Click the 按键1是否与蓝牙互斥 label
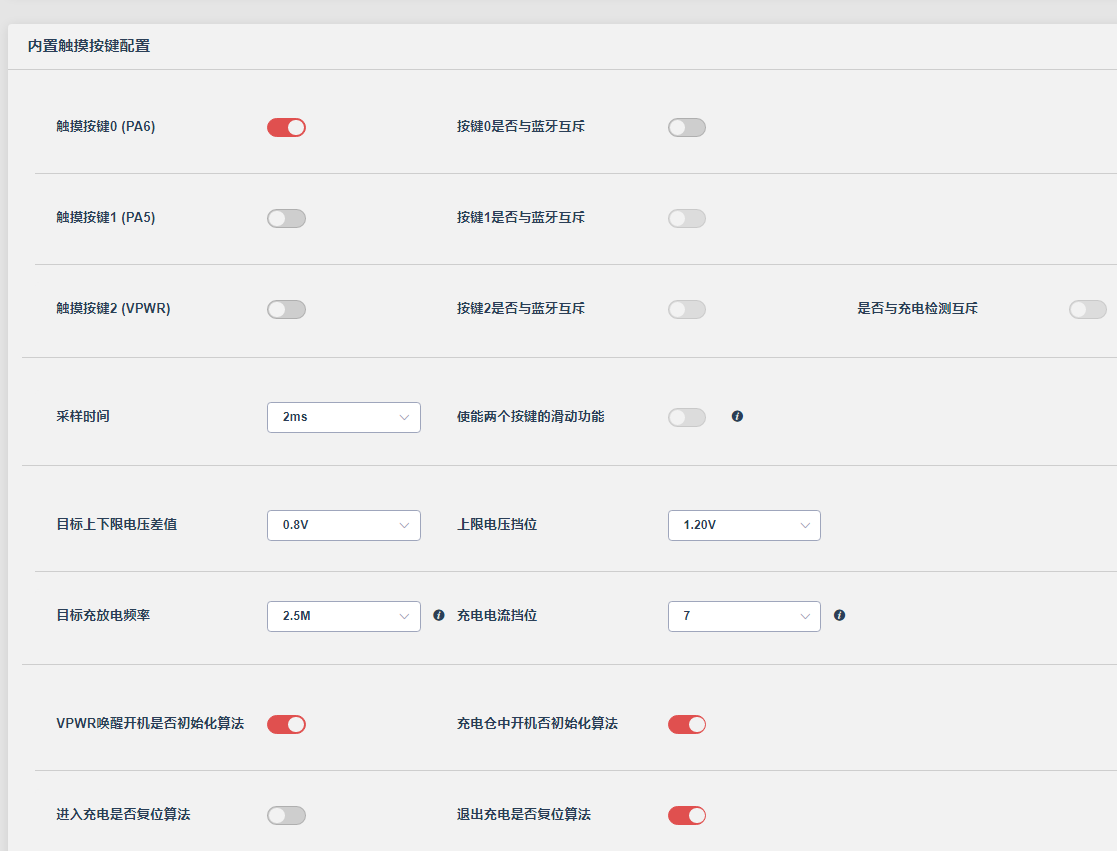The height and width of the screenshot is (851, 1117). [521, 218]
